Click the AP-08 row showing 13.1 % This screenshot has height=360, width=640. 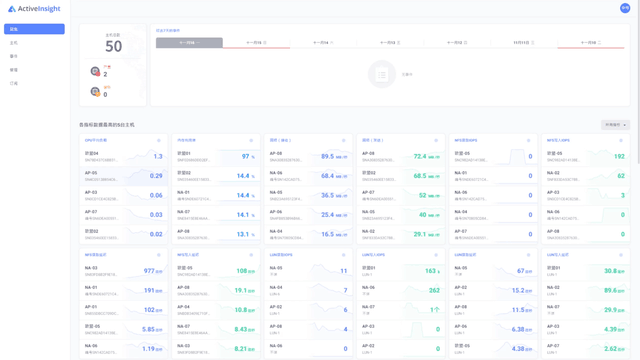click(216, 234)
